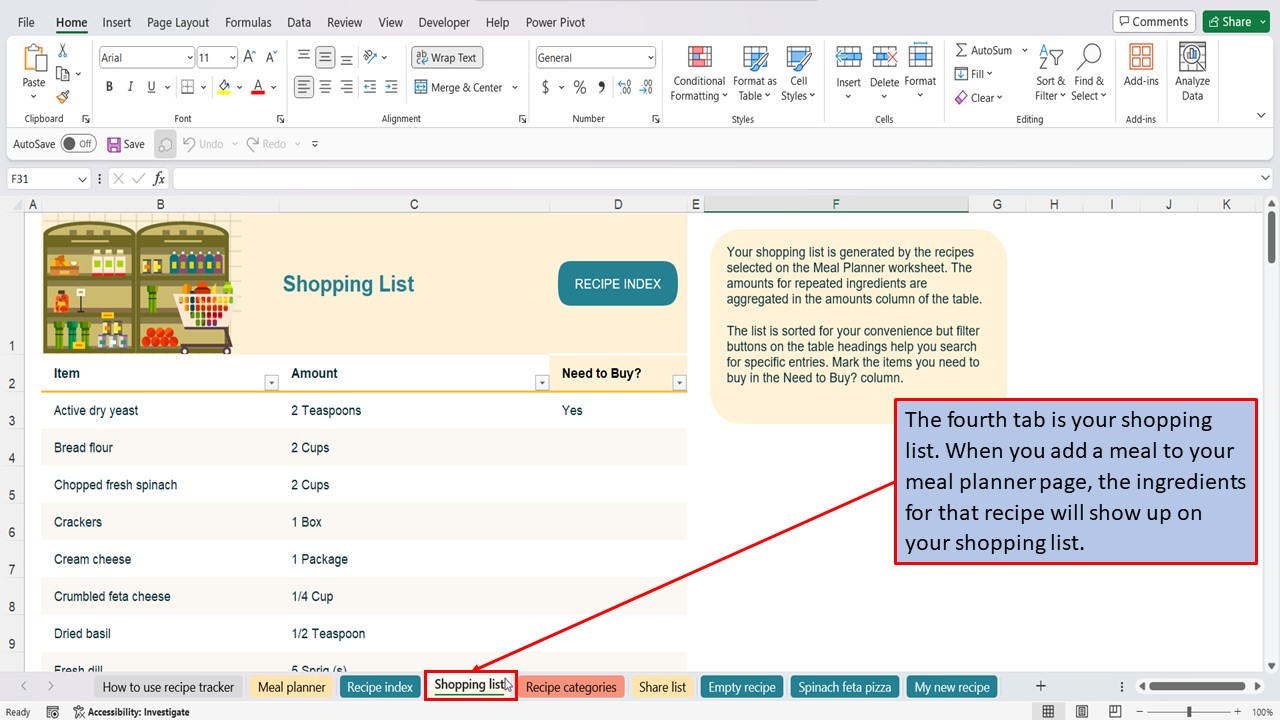
Task: Click the Increase Decimal icon
Action: 623,87
